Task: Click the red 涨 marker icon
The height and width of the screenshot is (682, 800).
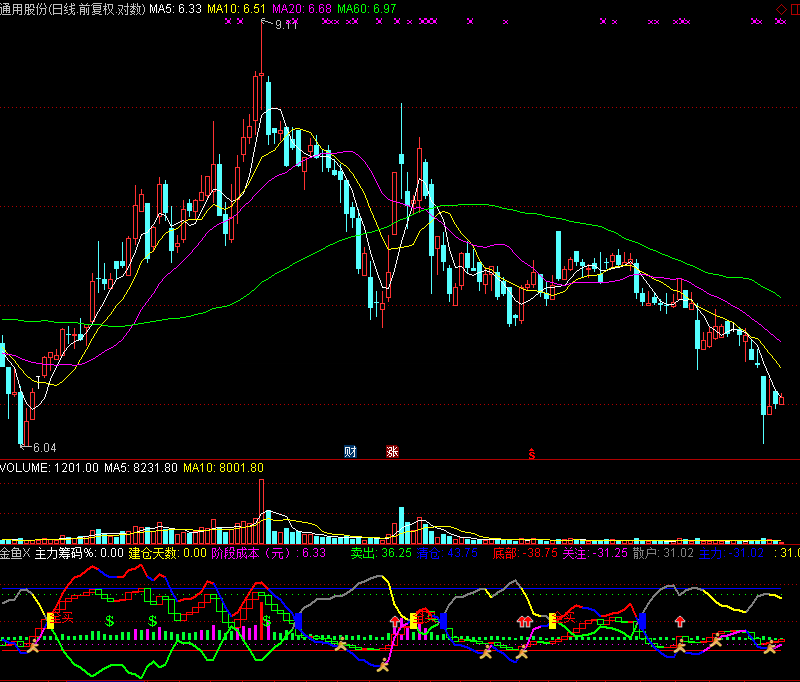Action: [392, 451]
